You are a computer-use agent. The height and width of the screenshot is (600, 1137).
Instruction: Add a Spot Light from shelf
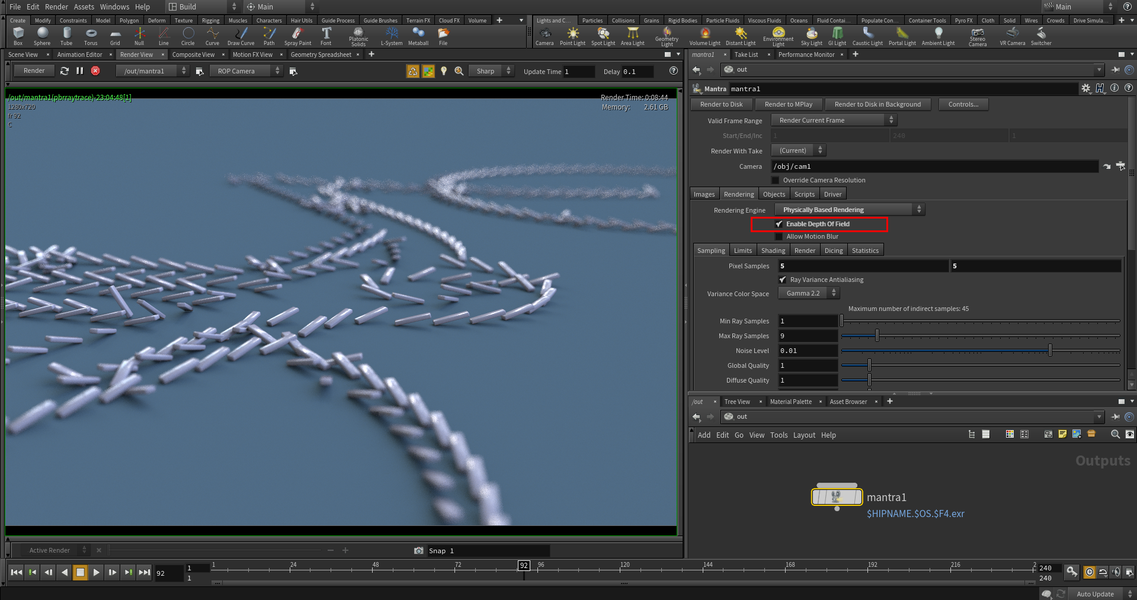[x=603, y=36]
